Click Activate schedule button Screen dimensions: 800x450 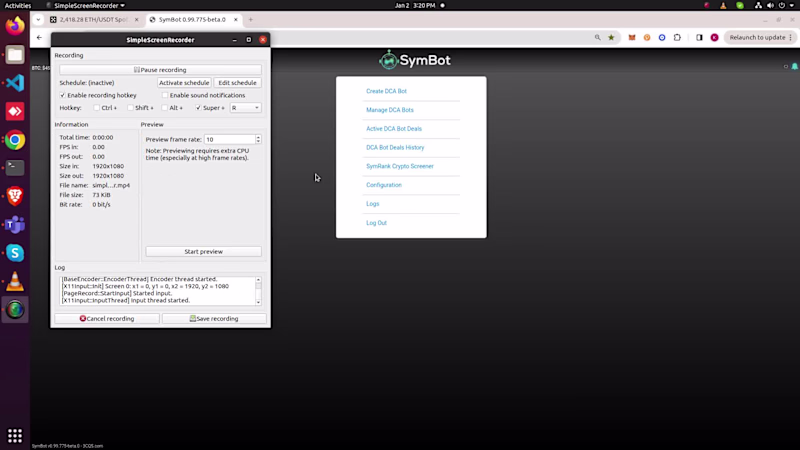184,83
